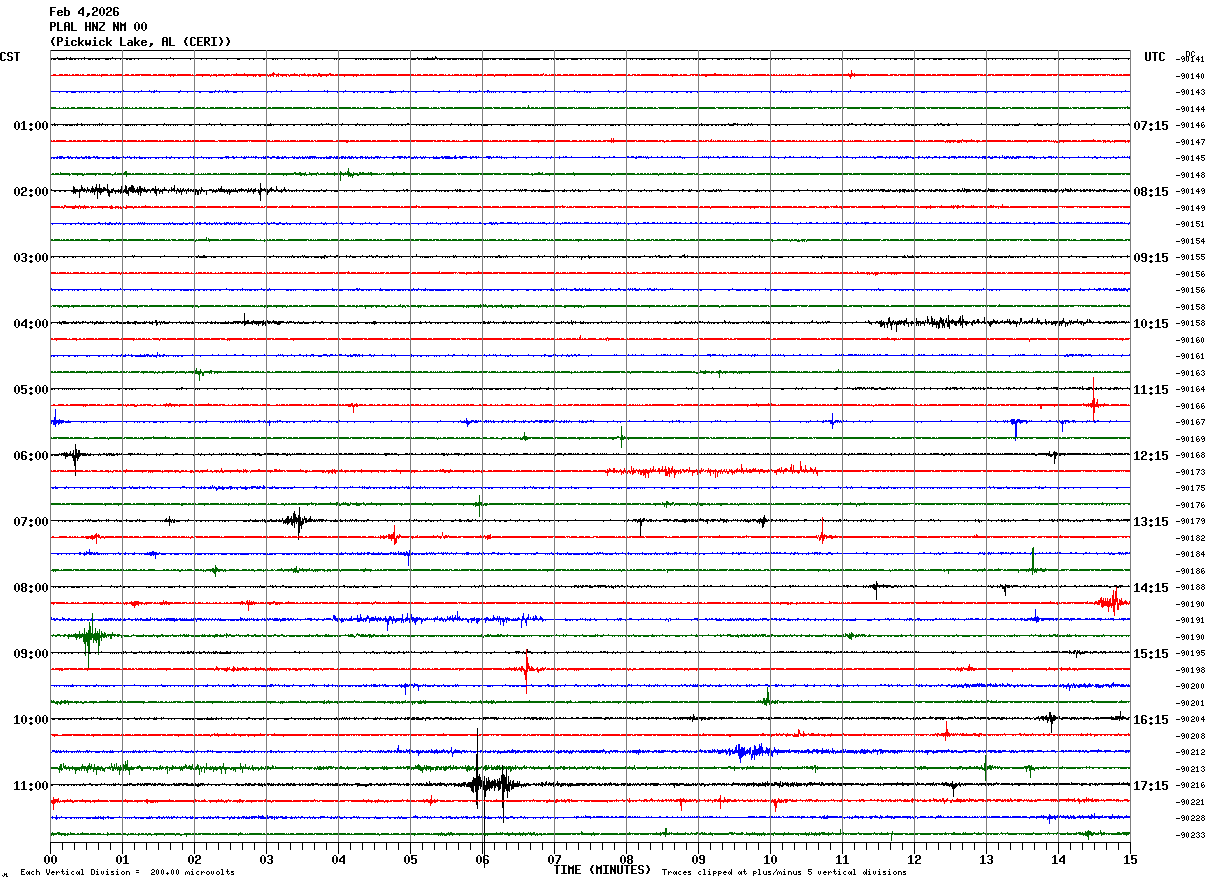This screenshot has height=886, width=1210.
Task: Select the 02:00 CST time label
Action: (30, 192)
